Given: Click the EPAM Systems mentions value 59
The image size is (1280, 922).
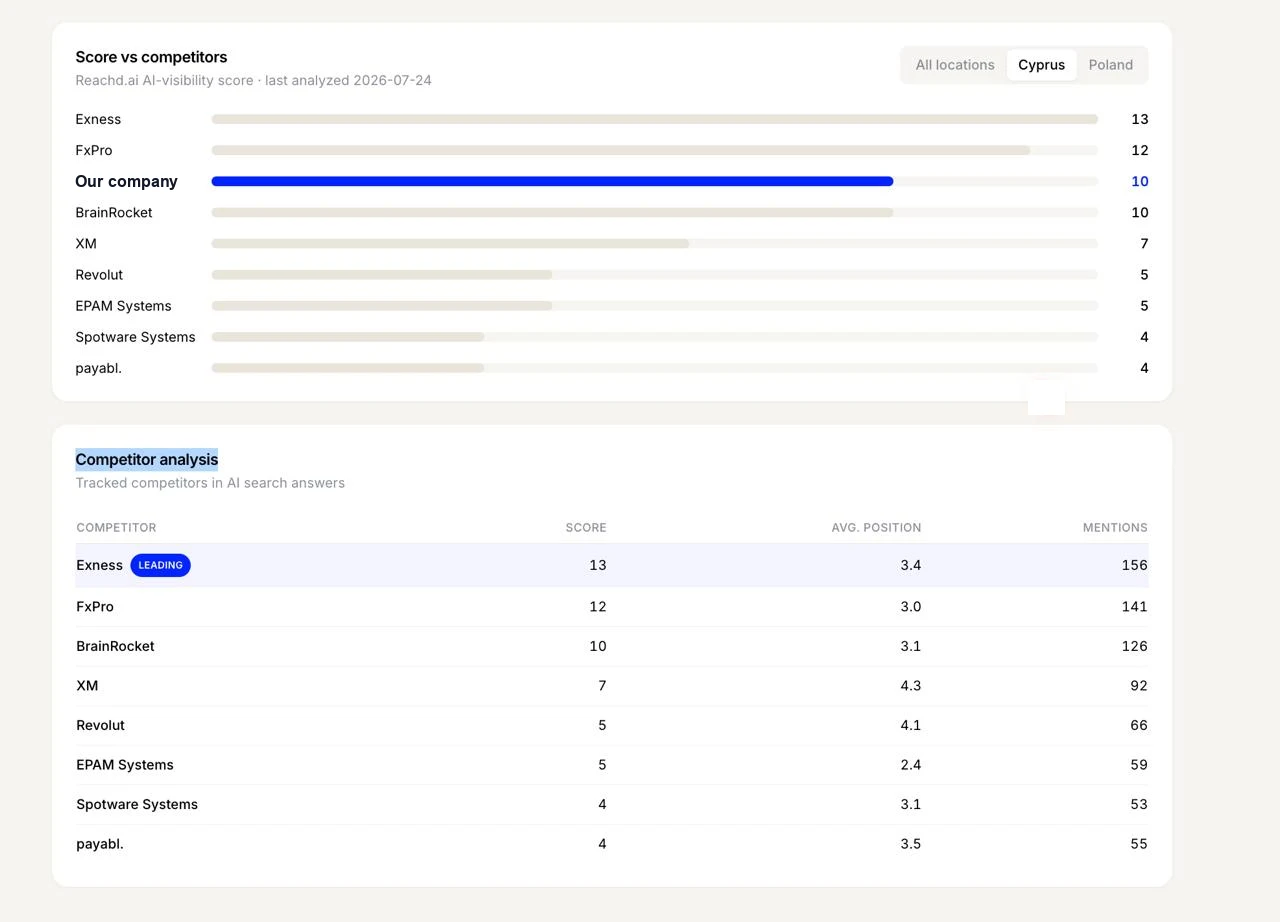Looking at the screenshot, I should pos(1138,764).
